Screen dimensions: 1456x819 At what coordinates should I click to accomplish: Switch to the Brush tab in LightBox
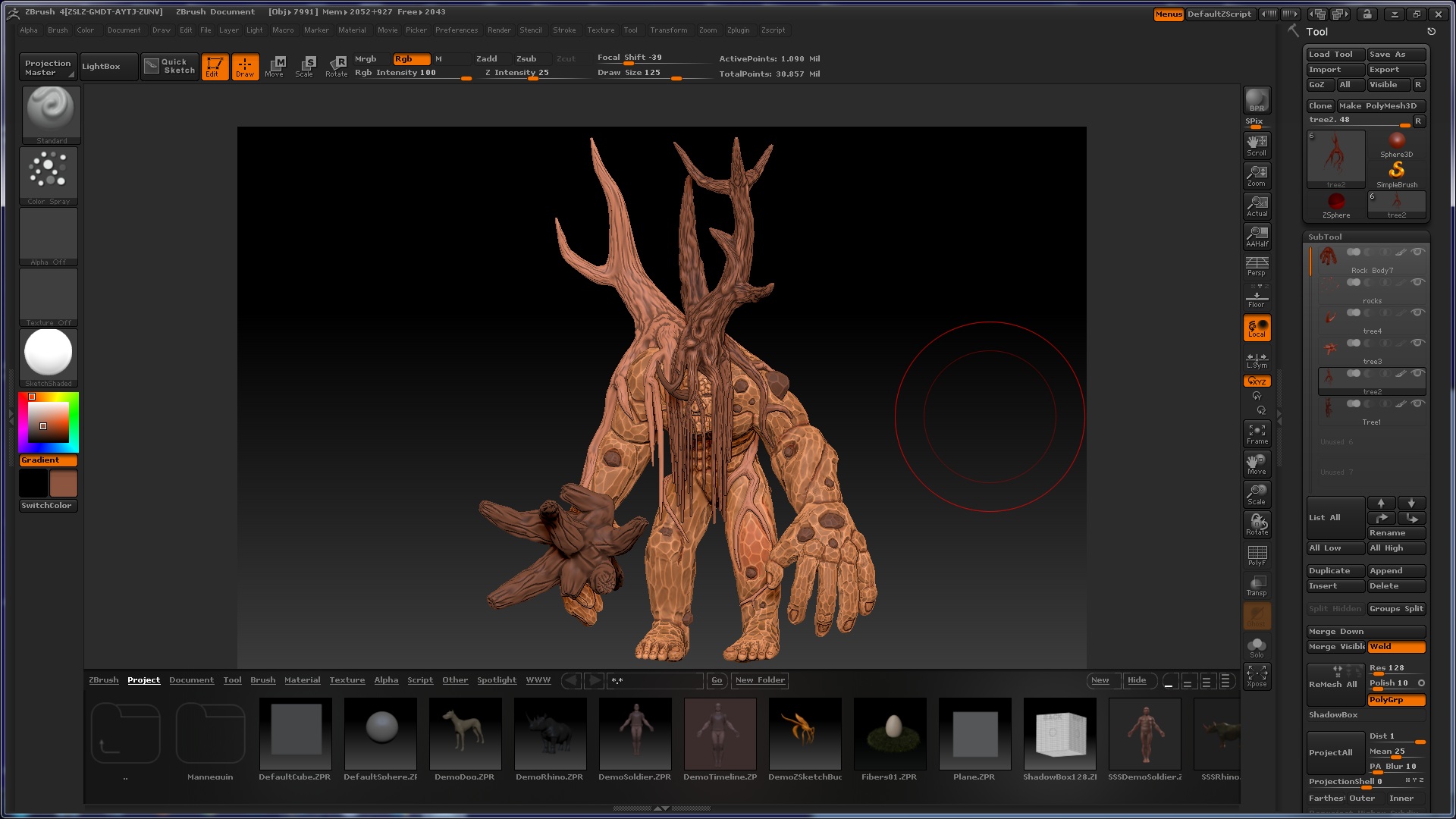coord(262,680)
